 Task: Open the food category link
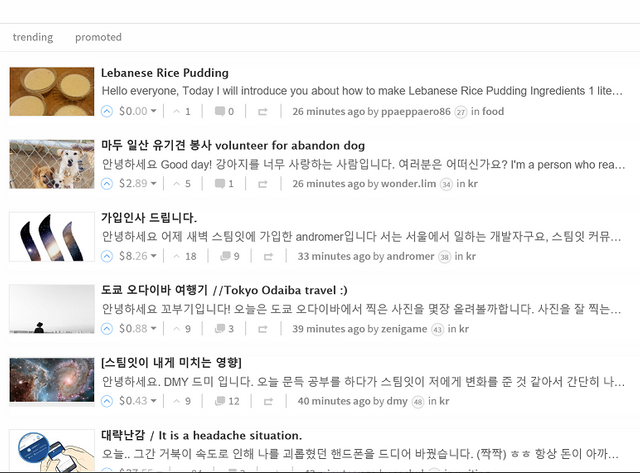pos(493,112)
